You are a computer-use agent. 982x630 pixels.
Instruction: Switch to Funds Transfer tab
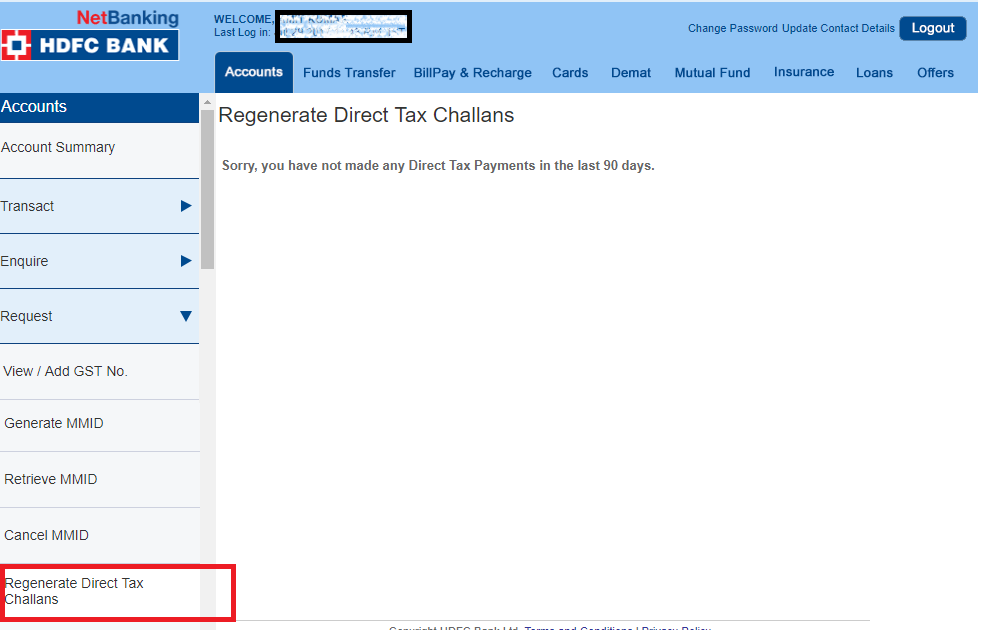[x=349, y=73]
